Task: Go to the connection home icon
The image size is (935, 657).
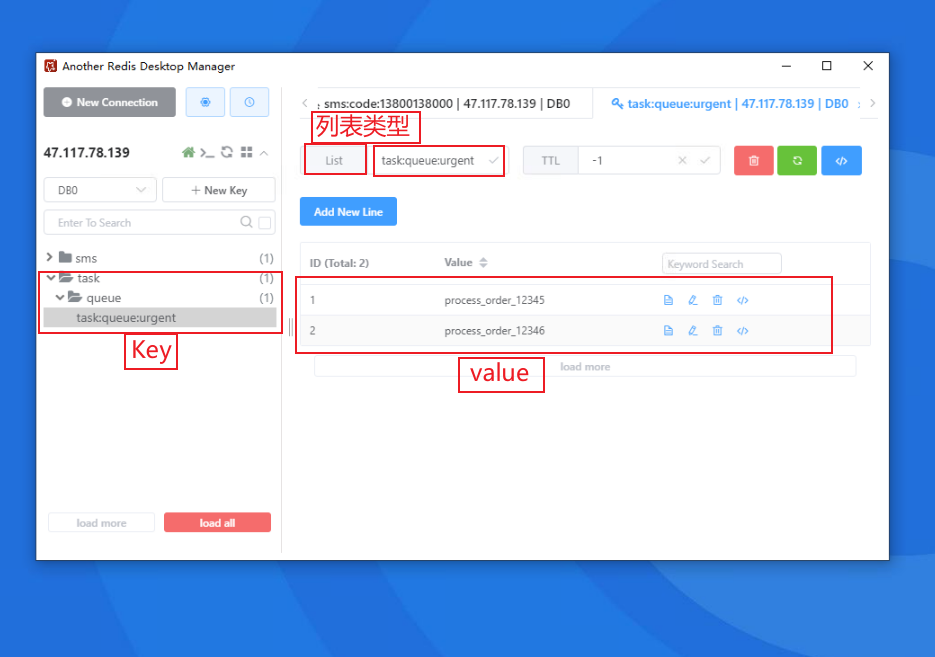Action: click(188, 153)
